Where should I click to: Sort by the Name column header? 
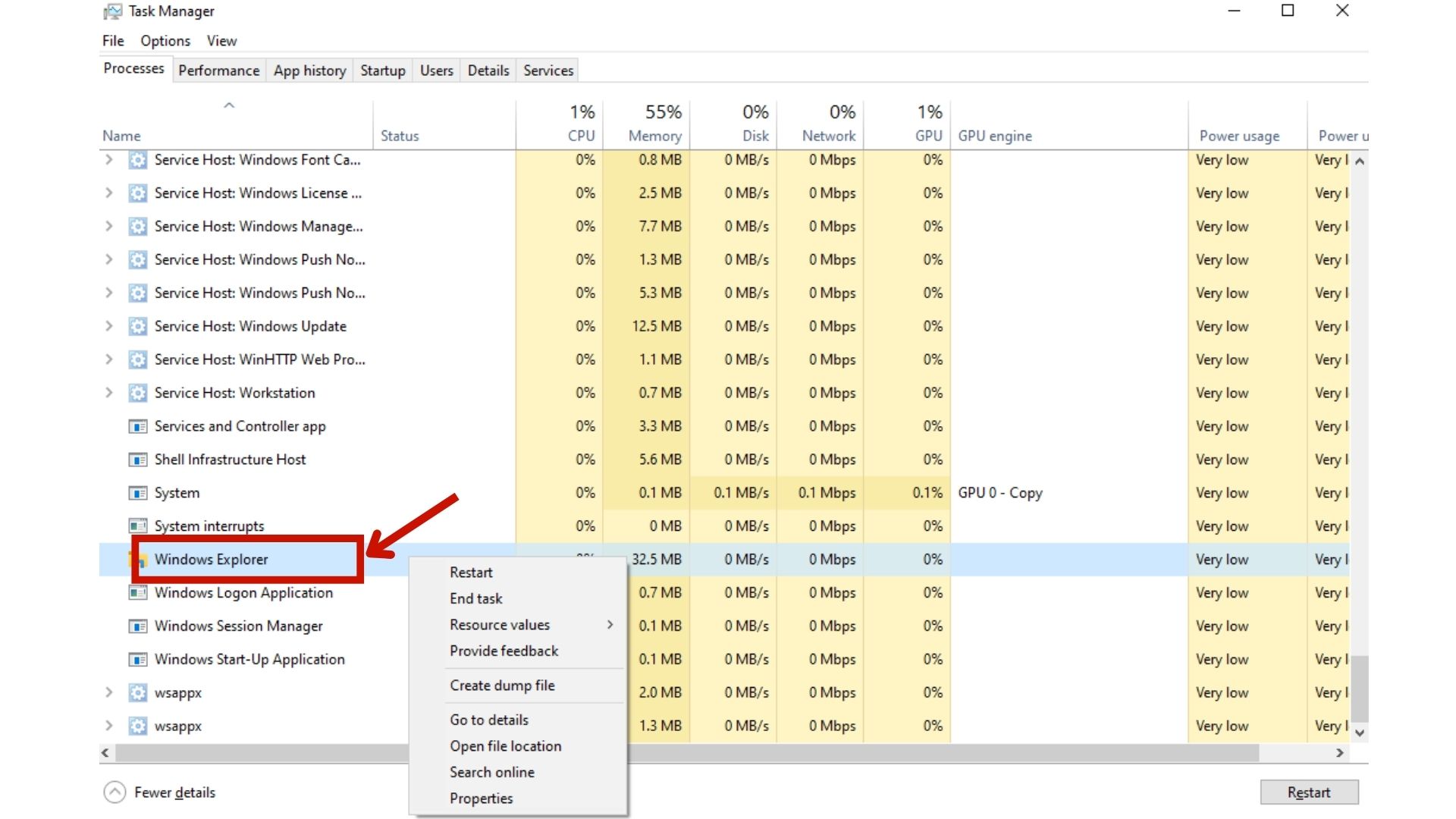tap(236, 125)
